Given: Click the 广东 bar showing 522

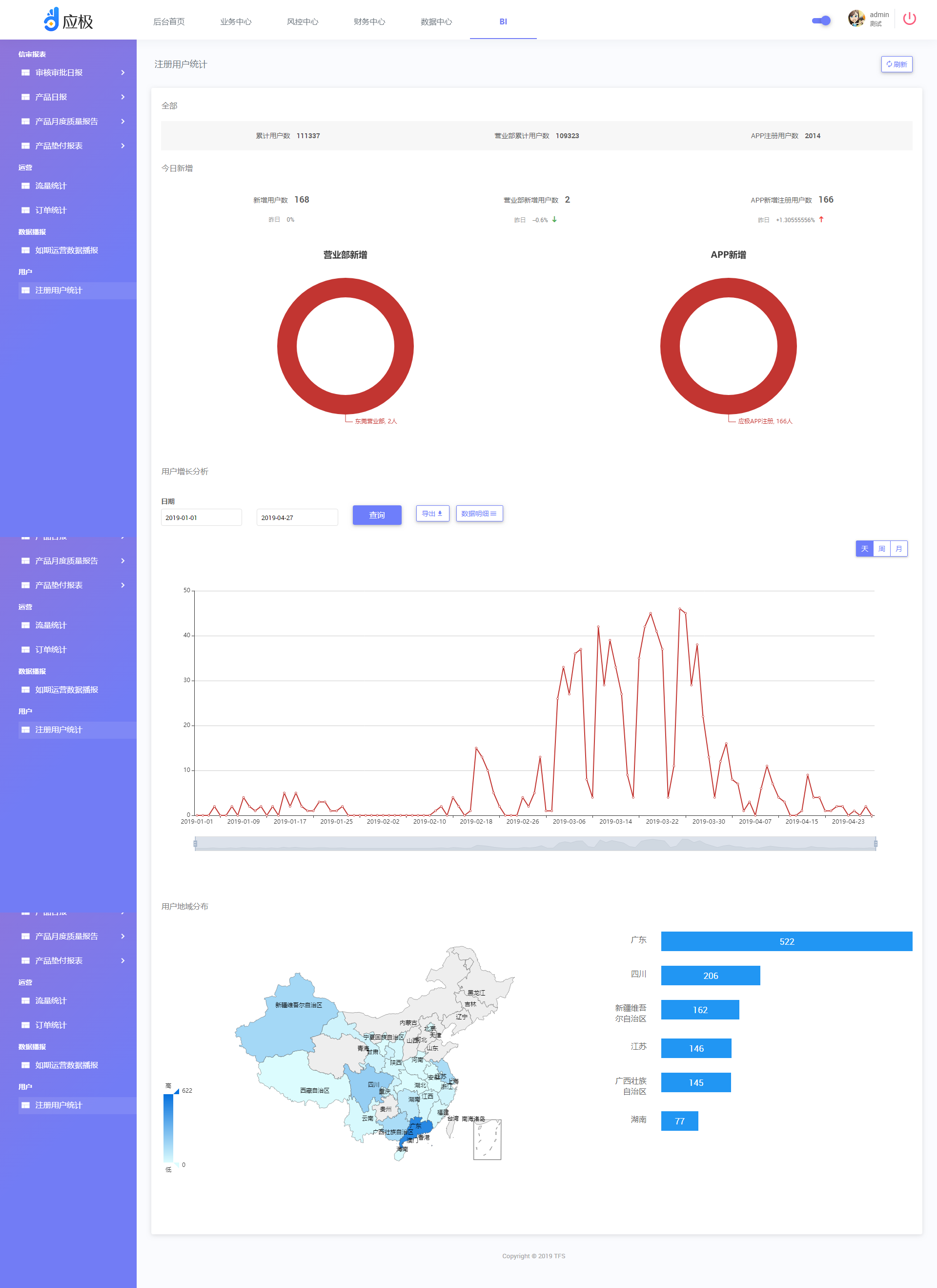Looking at the screenshot, I should click(787, 941).
